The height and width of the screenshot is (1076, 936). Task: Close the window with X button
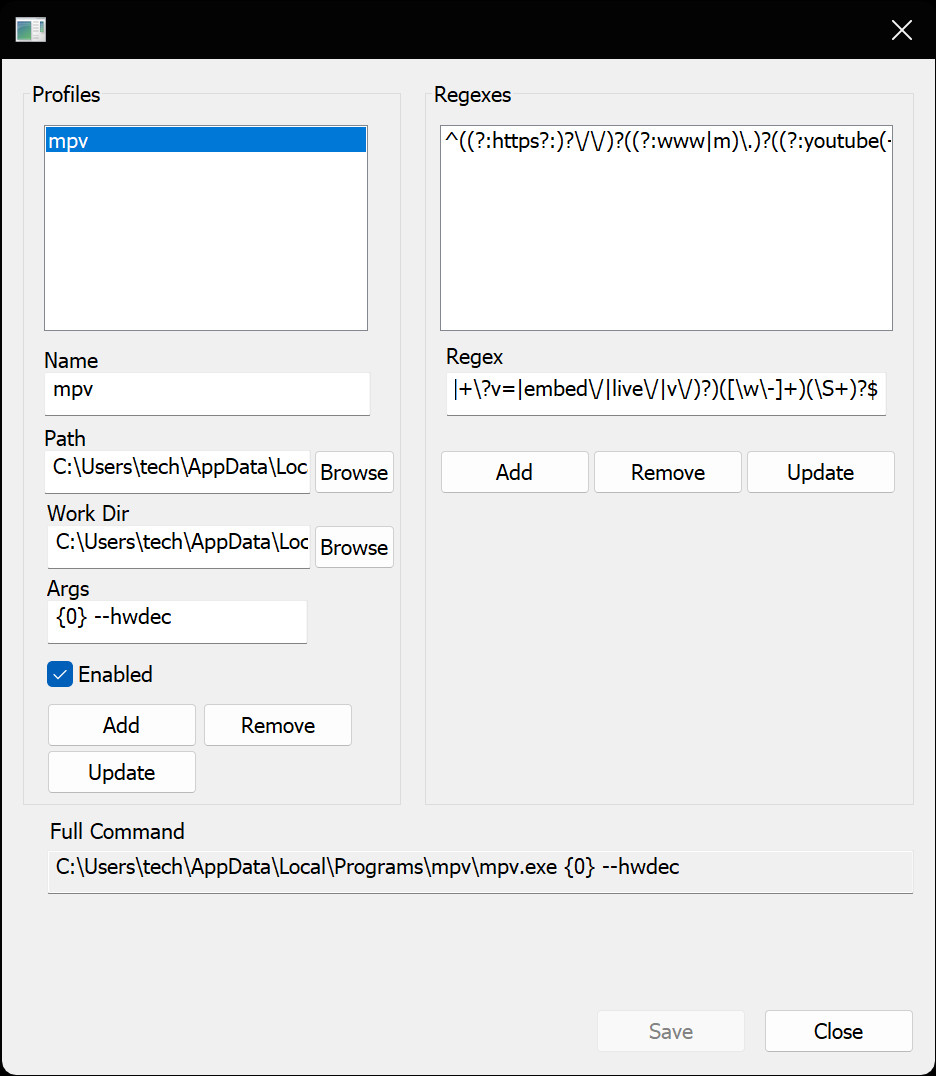click(x=901, y=30)
